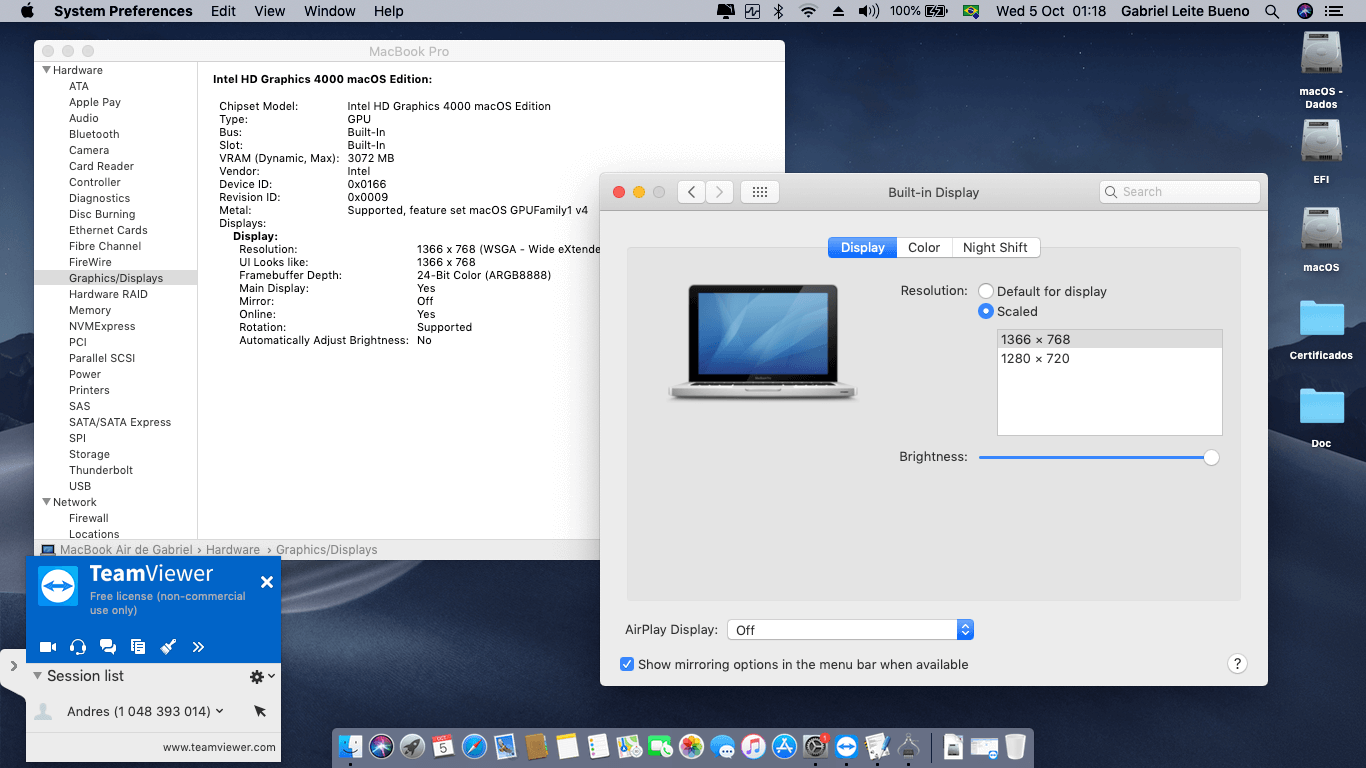1366x768 pixels.
Task: Open the System Preferences app menu
Action: tap(123, 11)
